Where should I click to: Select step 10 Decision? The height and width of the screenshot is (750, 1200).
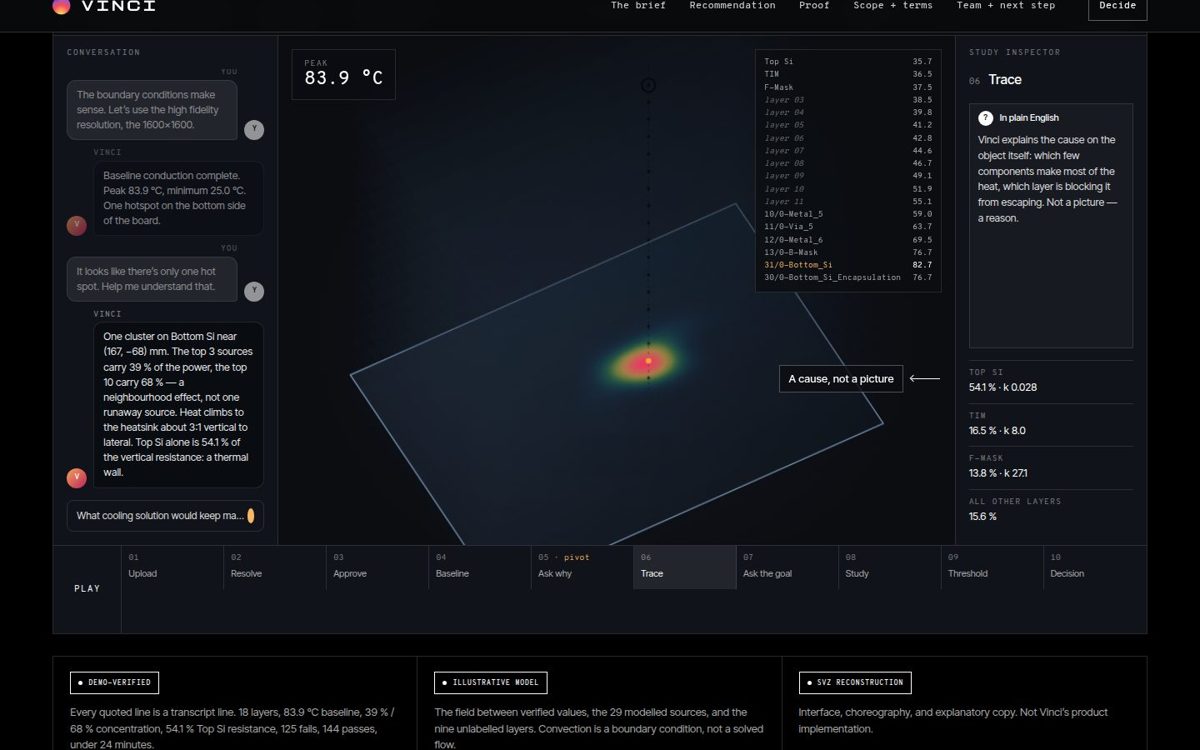click(1095, 567)
